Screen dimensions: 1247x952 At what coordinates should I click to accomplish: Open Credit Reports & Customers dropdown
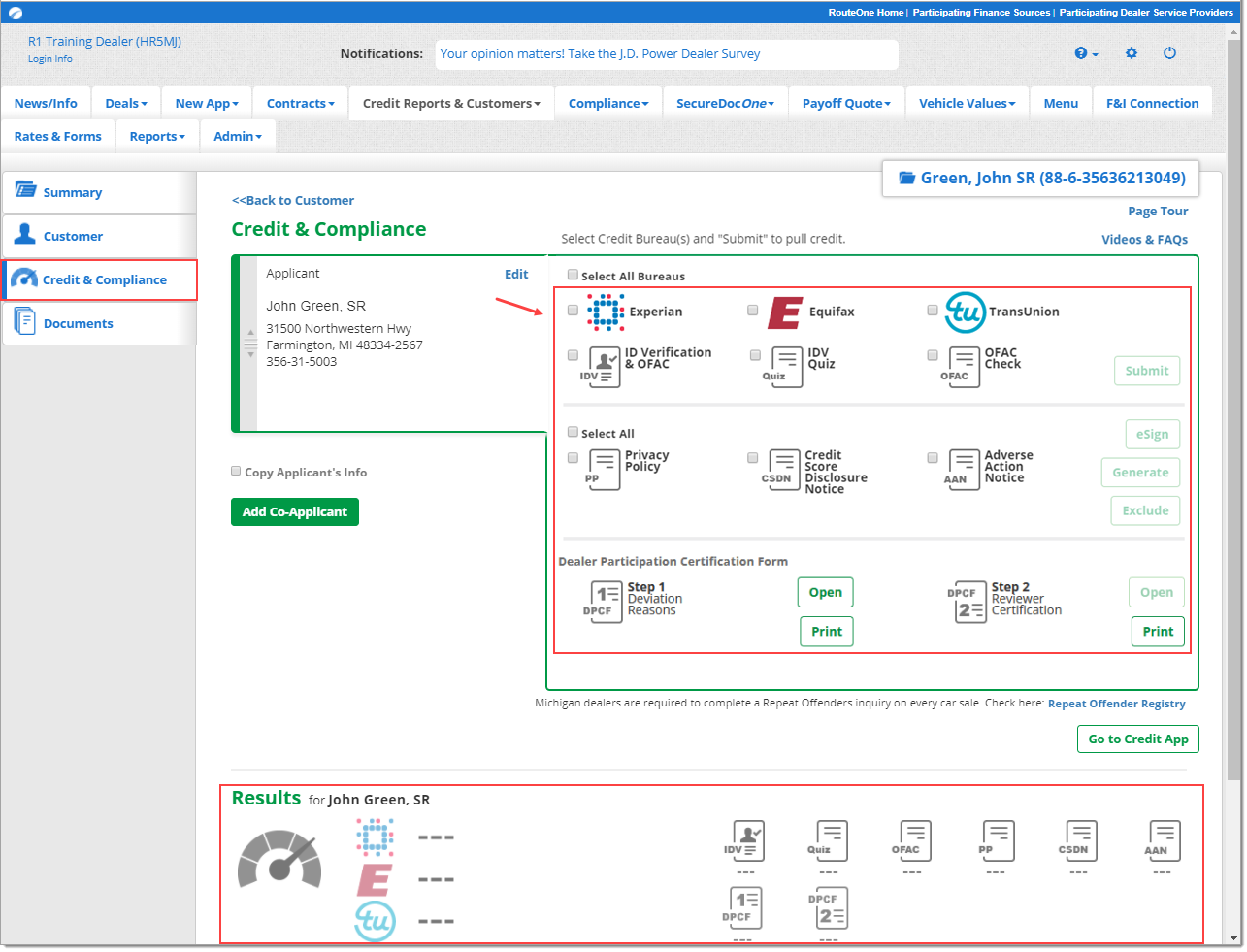pos(451,103)
